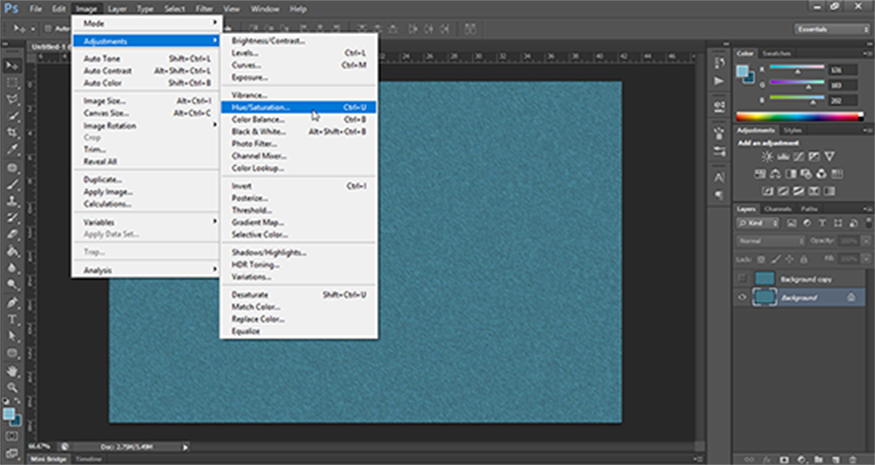875x465 pixels.
Task: Select the Background copy layer thumbnail
Action: [x=765, y=279]
